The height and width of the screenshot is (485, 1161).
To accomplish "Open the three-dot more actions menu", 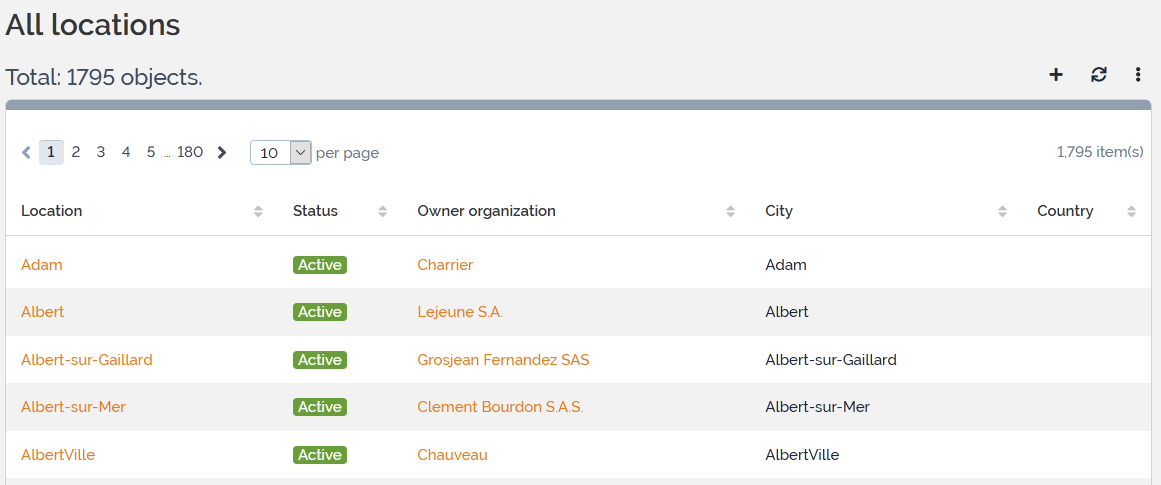I will point(1138,75).
